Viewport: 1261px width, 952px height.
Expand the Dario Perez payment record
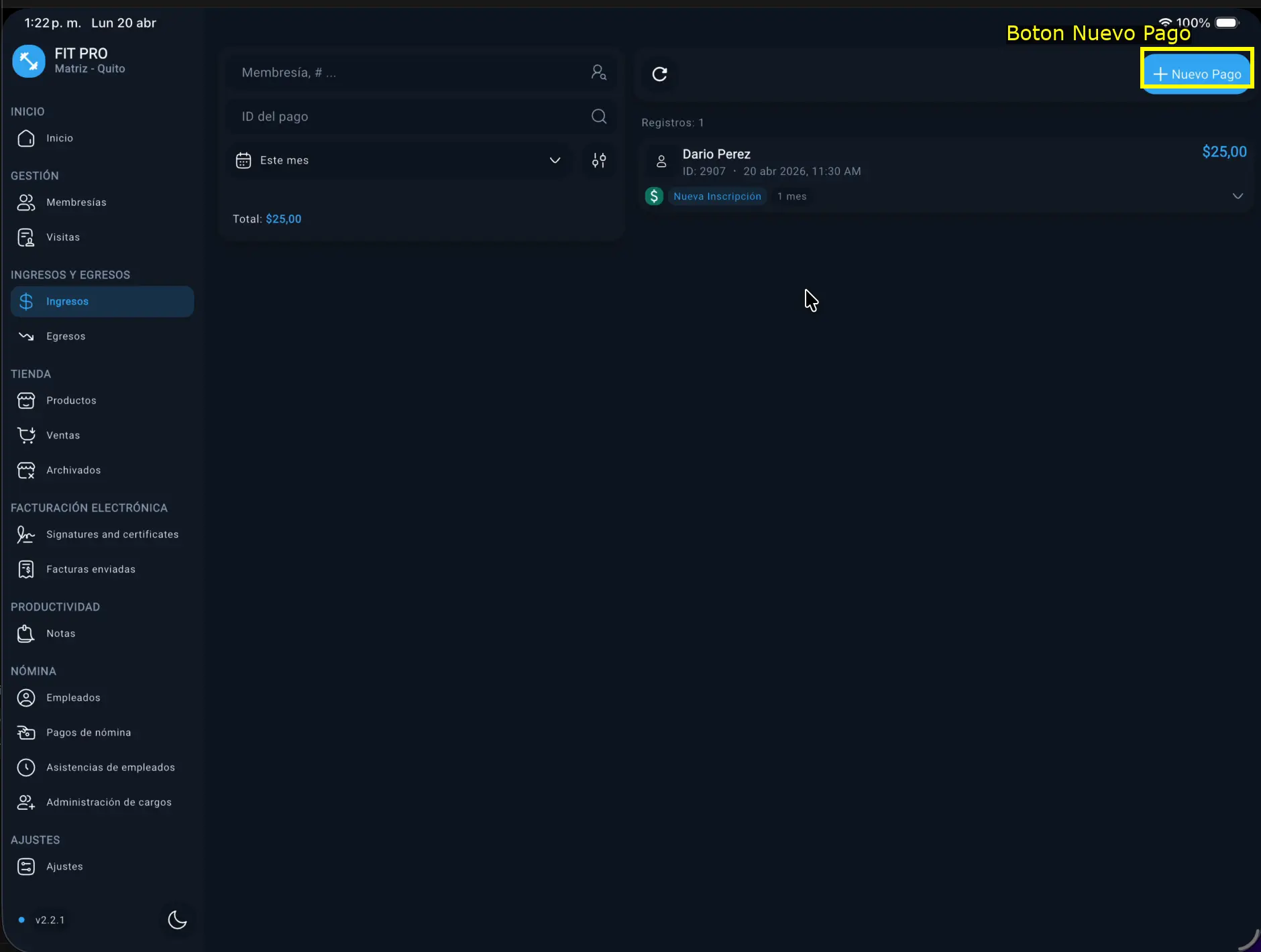pyautogui.click(x=1238, y=196)
